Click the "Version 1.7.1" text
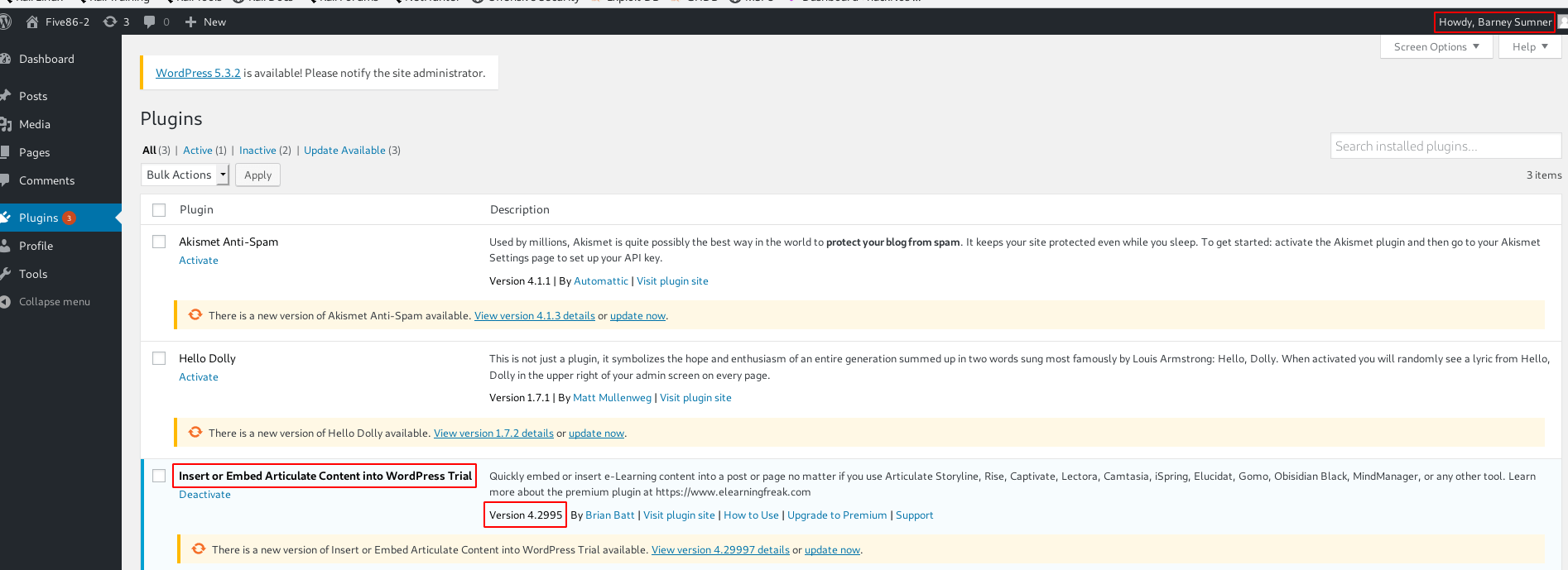 click(520, 398)
